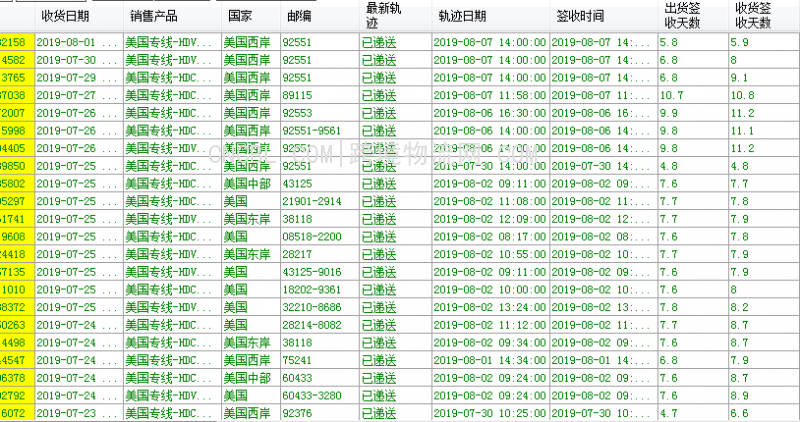
Task: Click the days value 9.9
Action: tap(693, 113)
